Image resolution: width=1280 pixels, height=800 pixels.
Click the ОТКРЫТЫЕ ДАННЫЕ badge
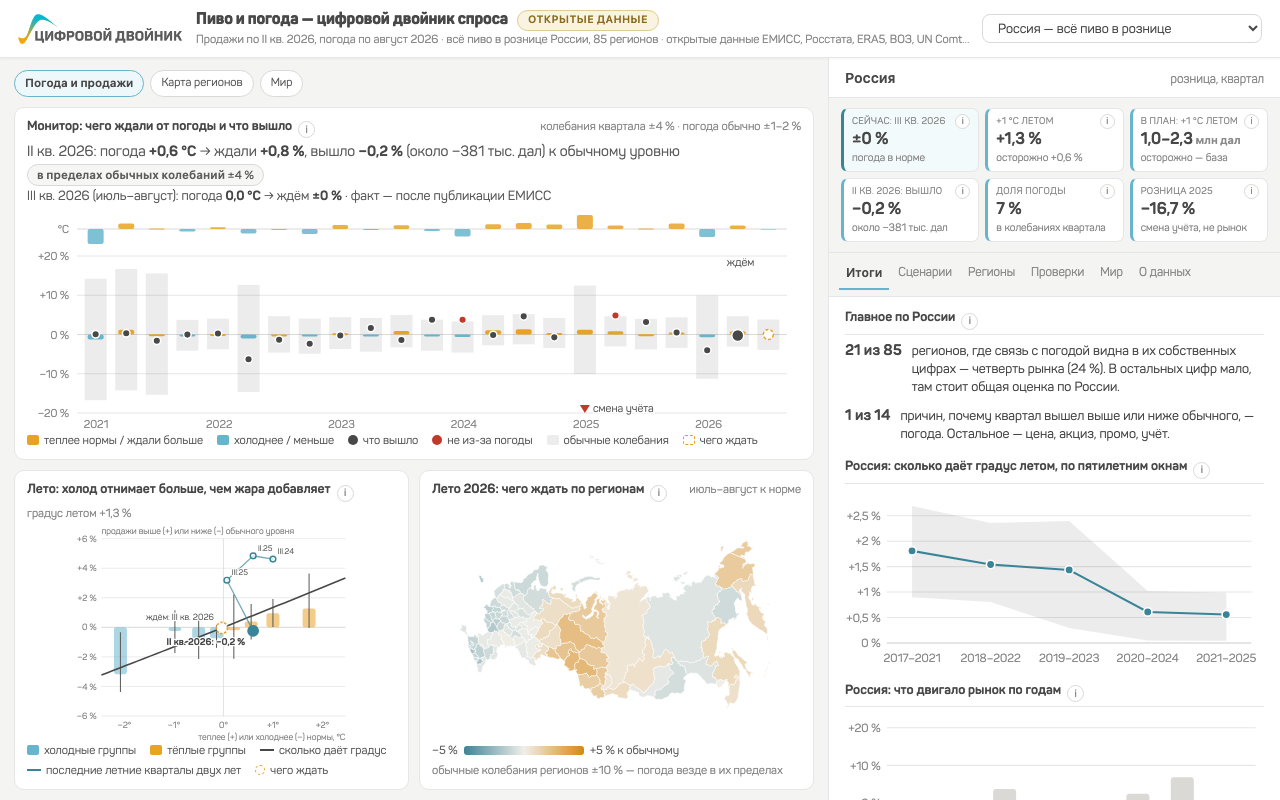(588, 20)
